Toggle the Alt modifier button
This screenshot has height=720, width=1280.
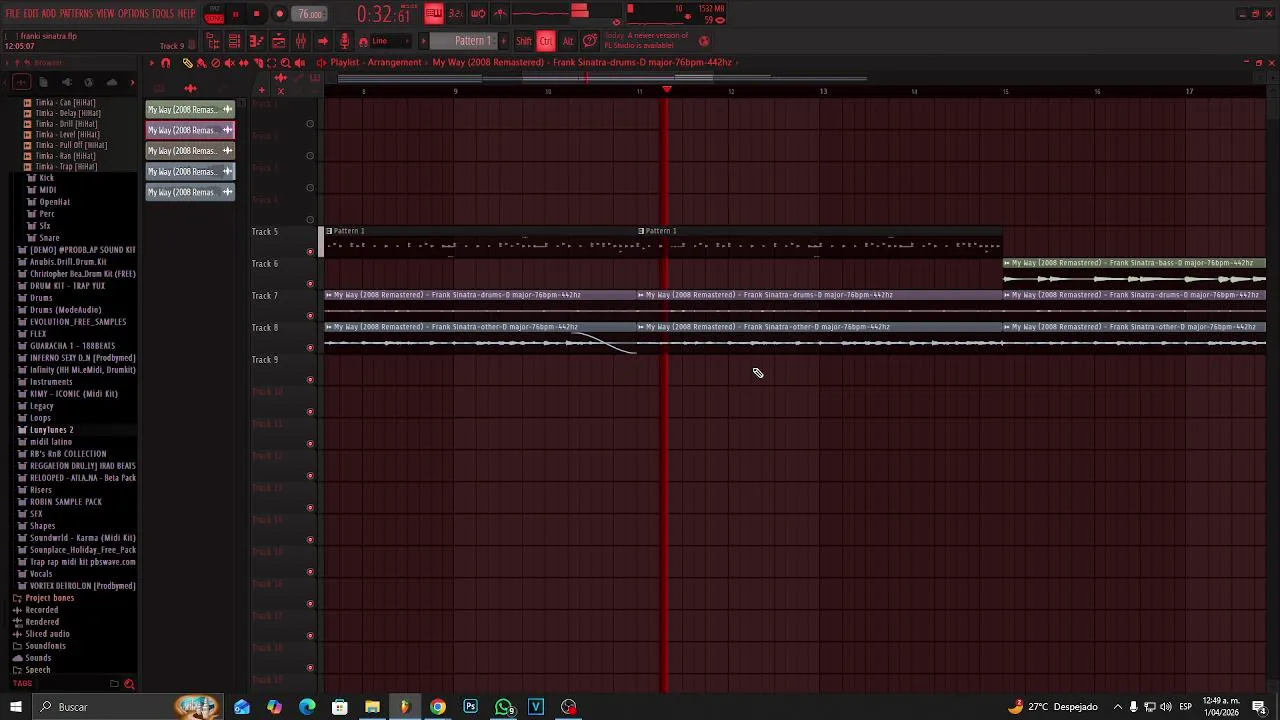[568, 41]
